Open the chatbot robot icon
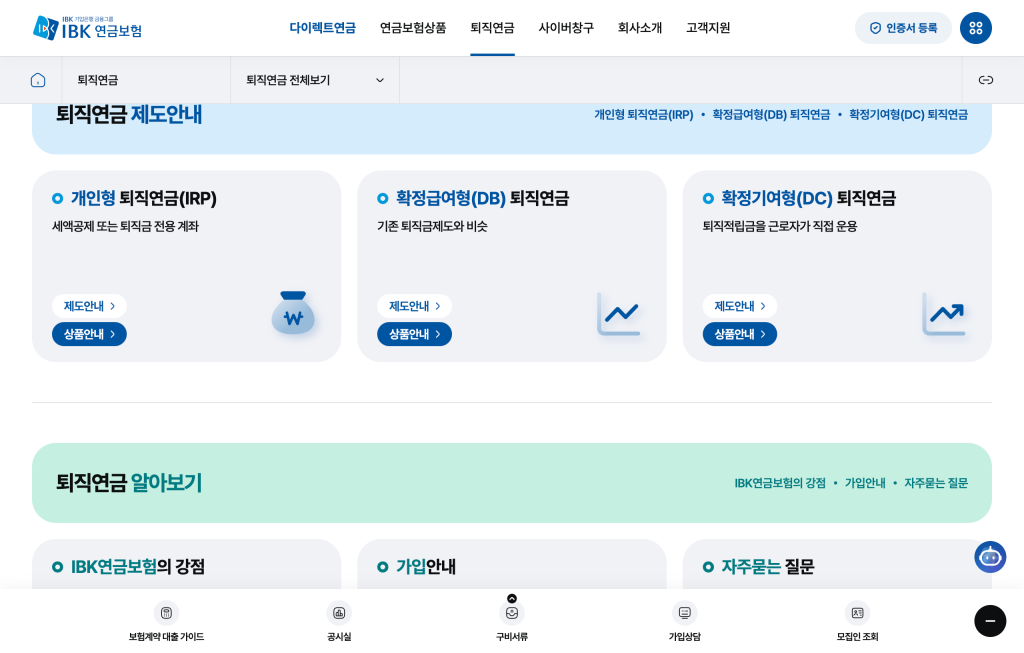The height and width of the screenshot is (653, 1024). click(x=989, y=557)
